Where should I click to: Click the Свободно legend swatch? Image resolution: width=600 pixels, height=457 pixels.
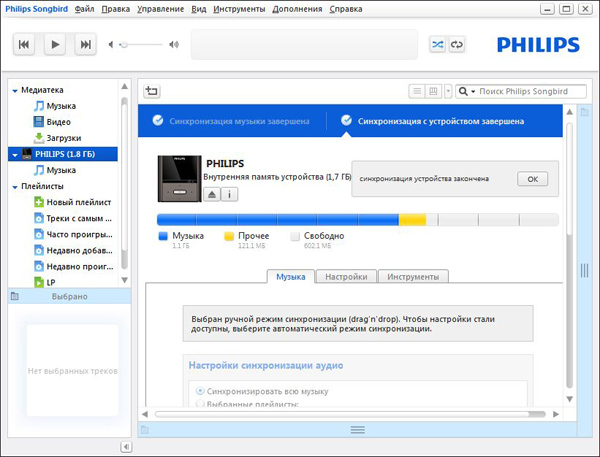295,236
